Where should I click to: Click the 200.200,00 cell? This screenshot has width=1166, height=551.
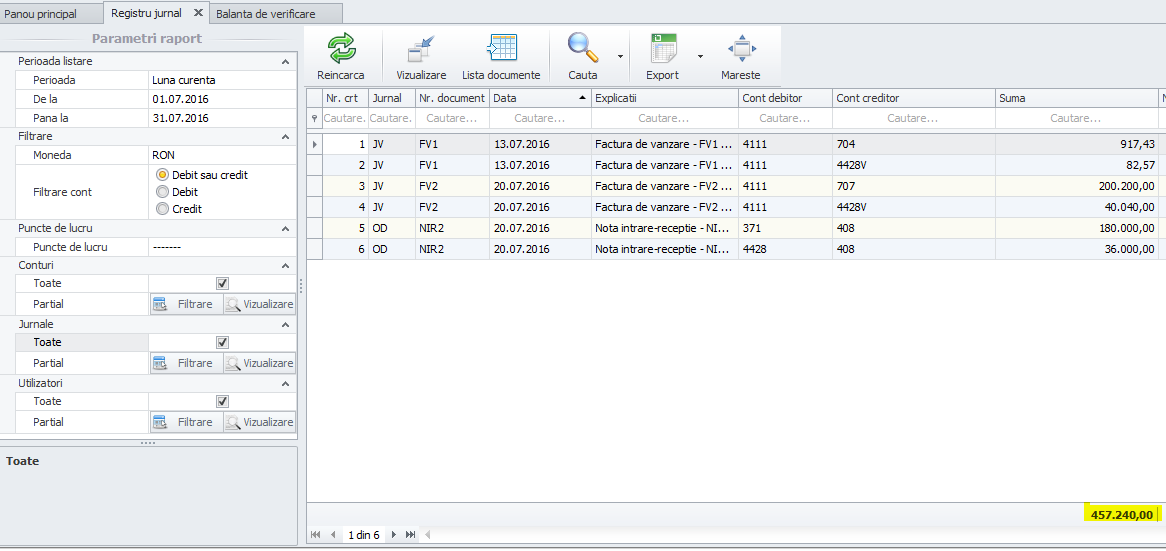(x=1077, y=186)
